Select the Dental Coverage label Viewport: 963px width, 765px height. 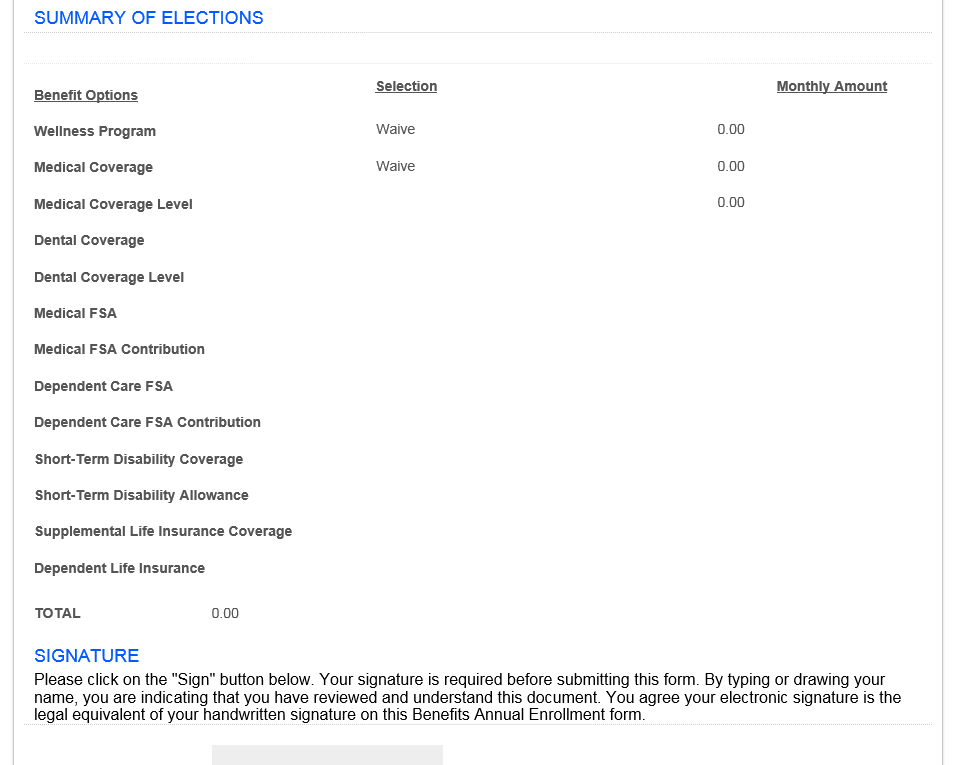click(x=90, y=240)
